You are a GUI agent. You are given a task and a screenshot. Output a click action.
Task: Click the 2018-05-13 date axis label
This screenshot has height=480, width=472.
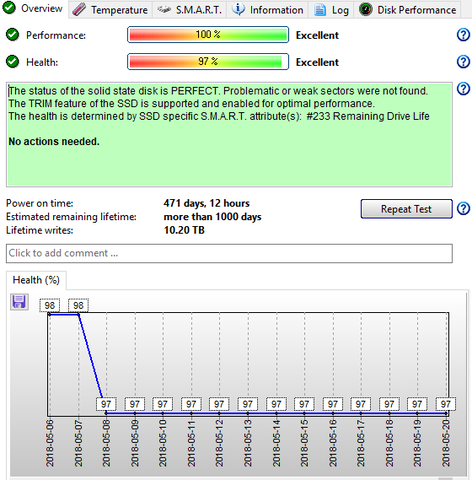point(247,443)
